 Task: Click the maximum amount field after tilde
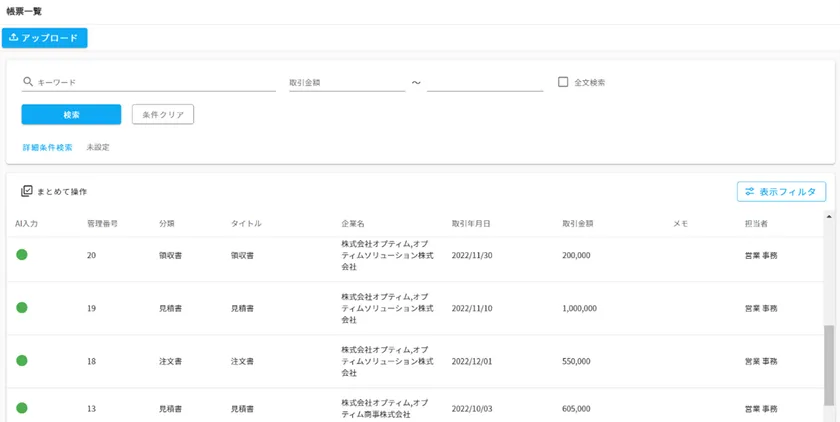click(484, 83)
